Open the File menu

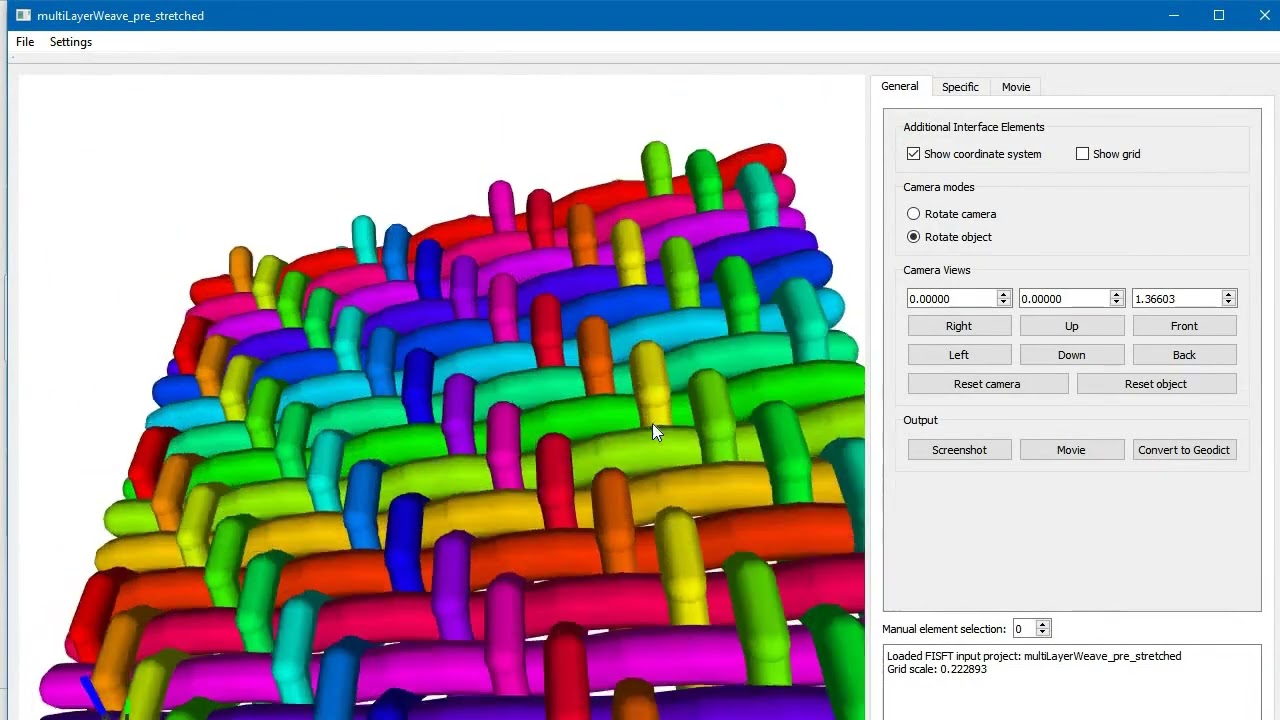(x=25, y=42)
